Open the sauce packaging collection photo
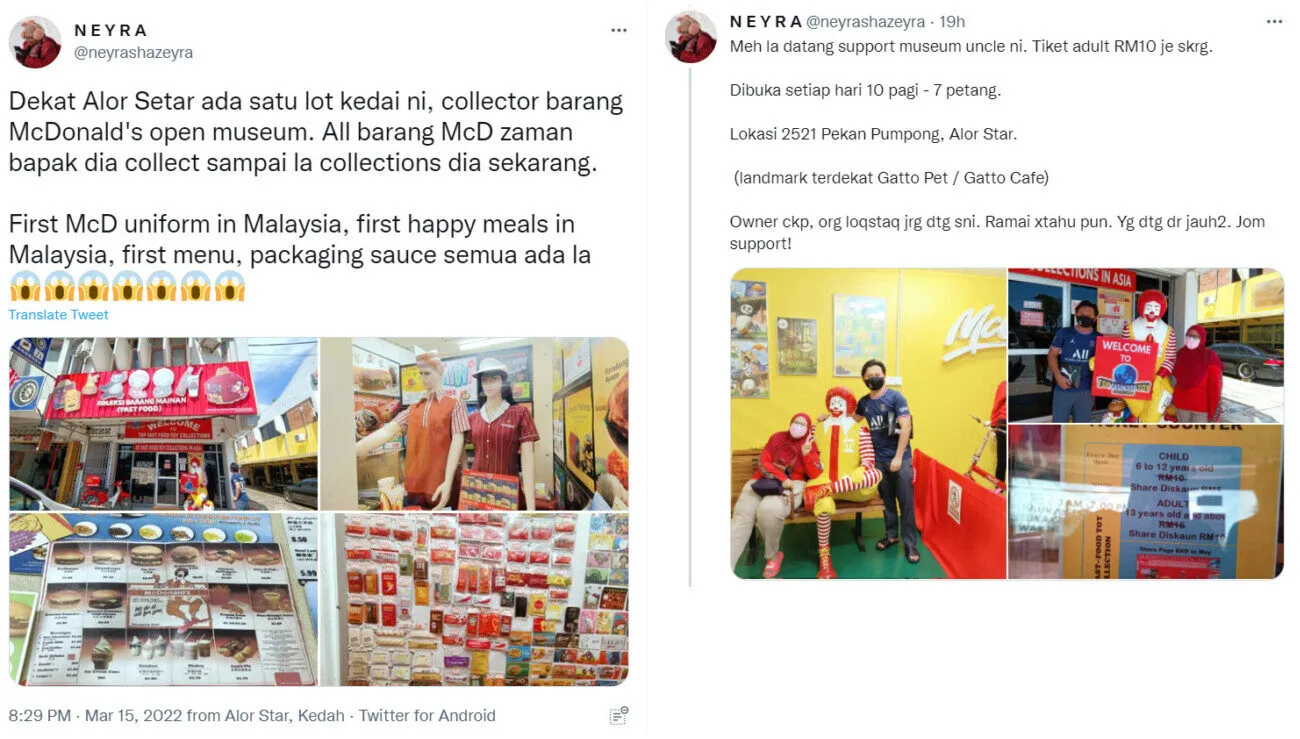This screenshot has width=1300, height=739. 474,599
